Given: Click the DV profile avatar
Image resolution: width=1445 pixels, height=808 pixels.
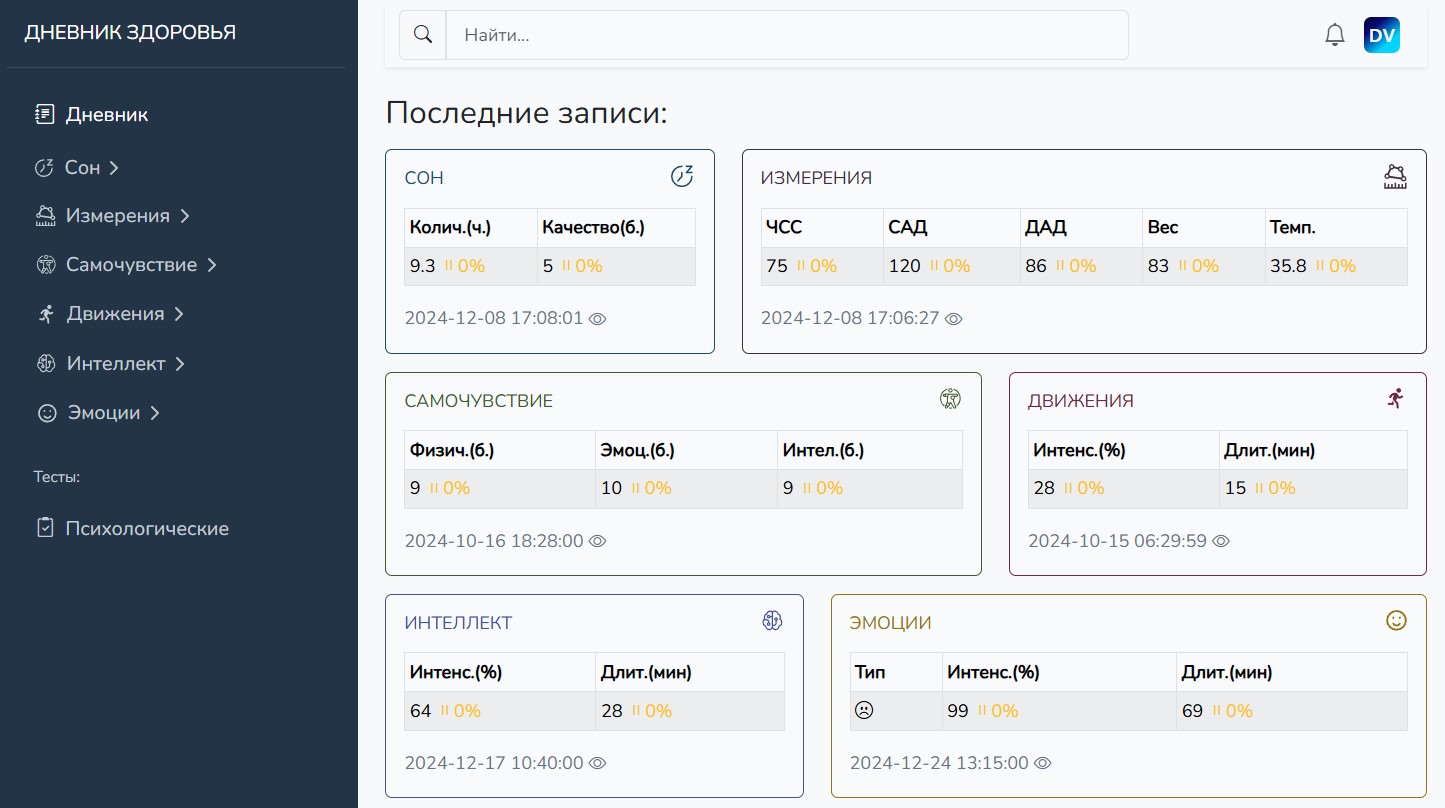Looking at the screenshot, I should point(1382,33).
